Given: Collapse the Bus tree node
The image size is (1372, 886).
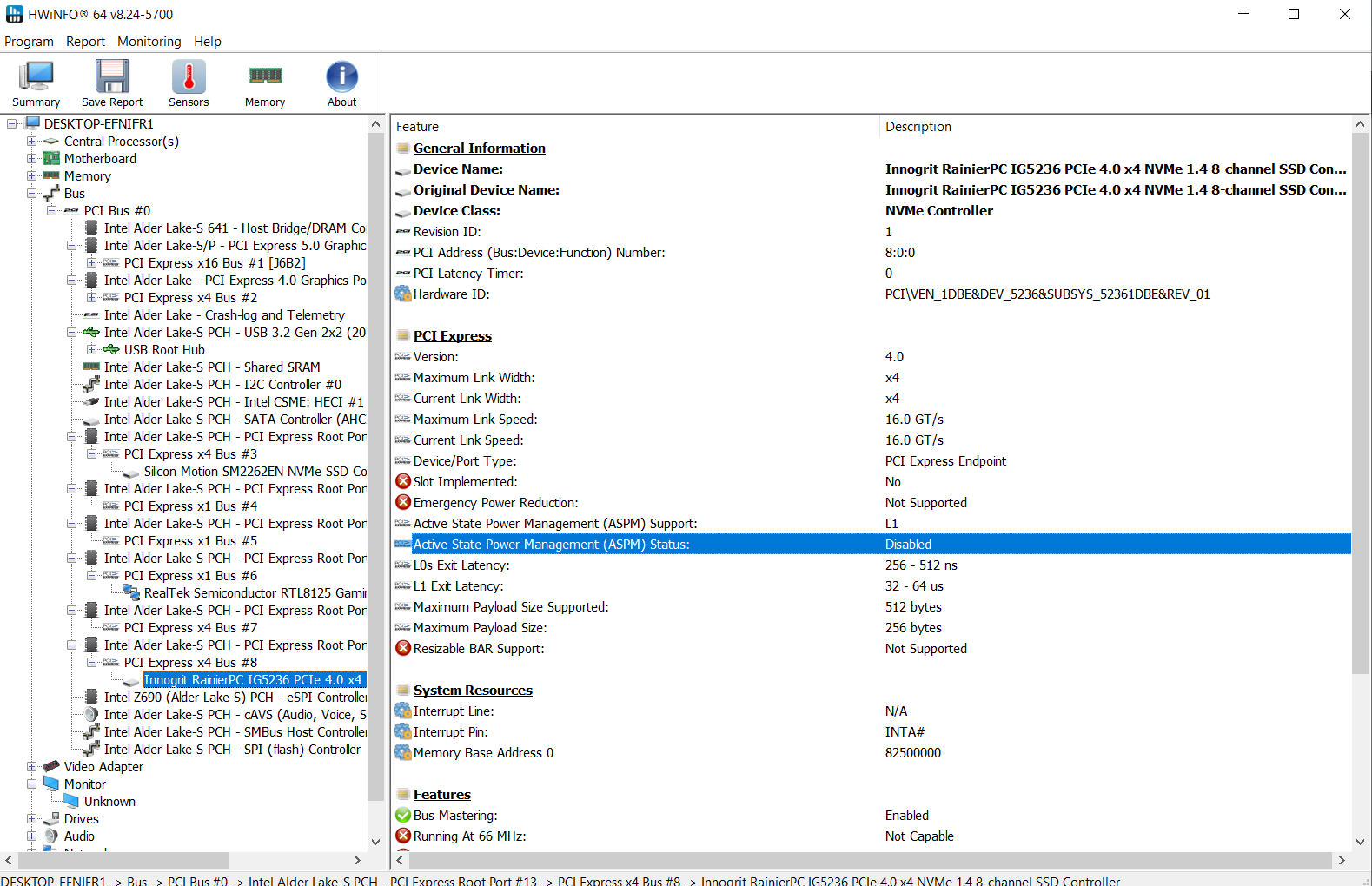Looking at the screenshot, I should [32, 193].
